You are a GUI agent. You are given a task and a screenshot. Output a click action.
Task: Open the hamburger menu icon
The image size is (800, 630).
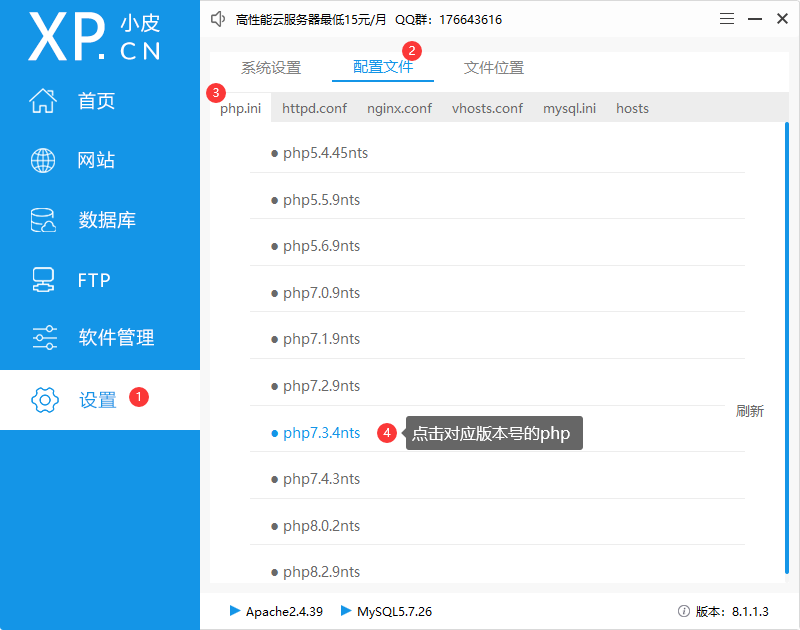pyautogui.click(x=727, y=19)
